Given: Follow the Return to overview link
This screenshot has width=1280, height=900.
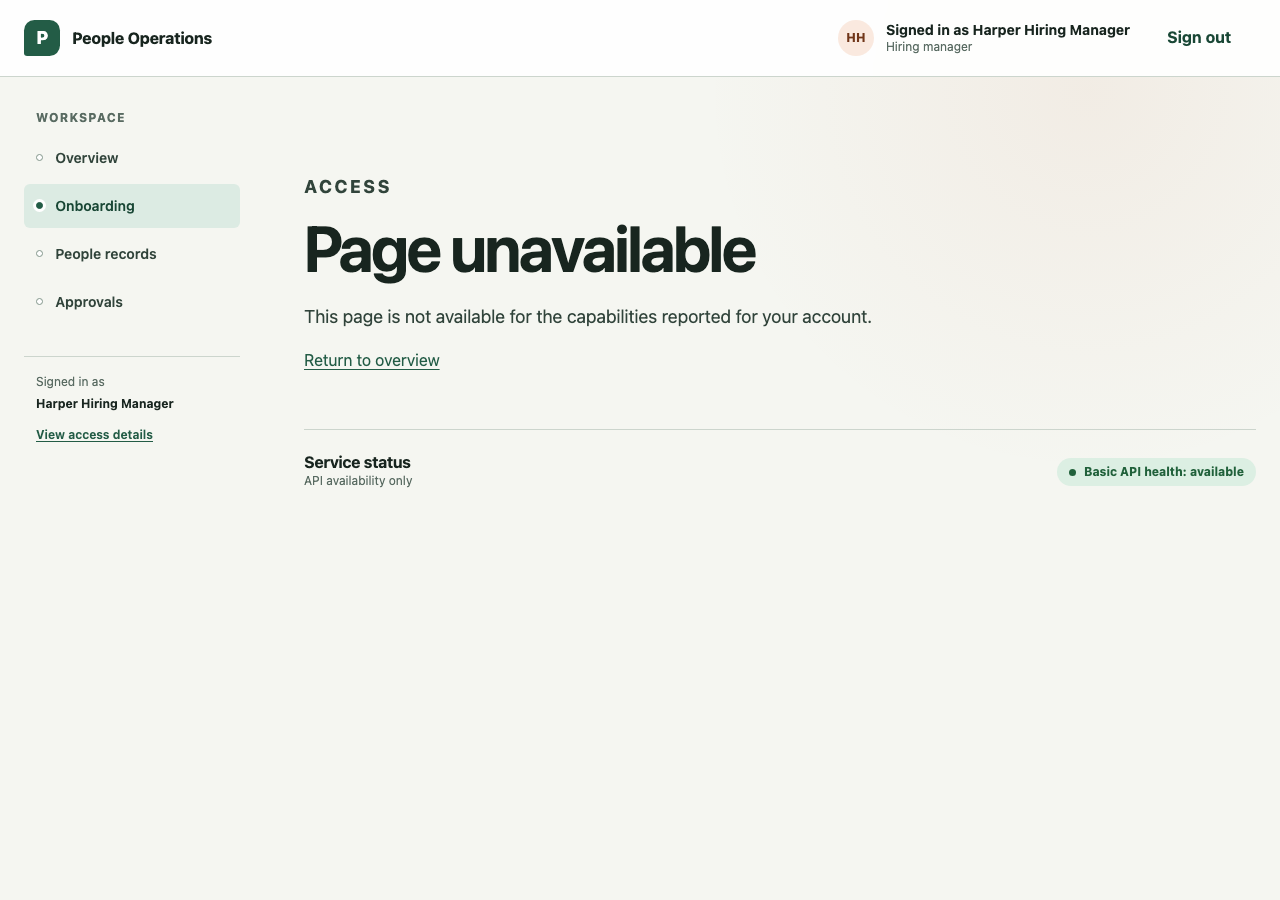Looking at the screenshot, I should click(x=372, y=360).
